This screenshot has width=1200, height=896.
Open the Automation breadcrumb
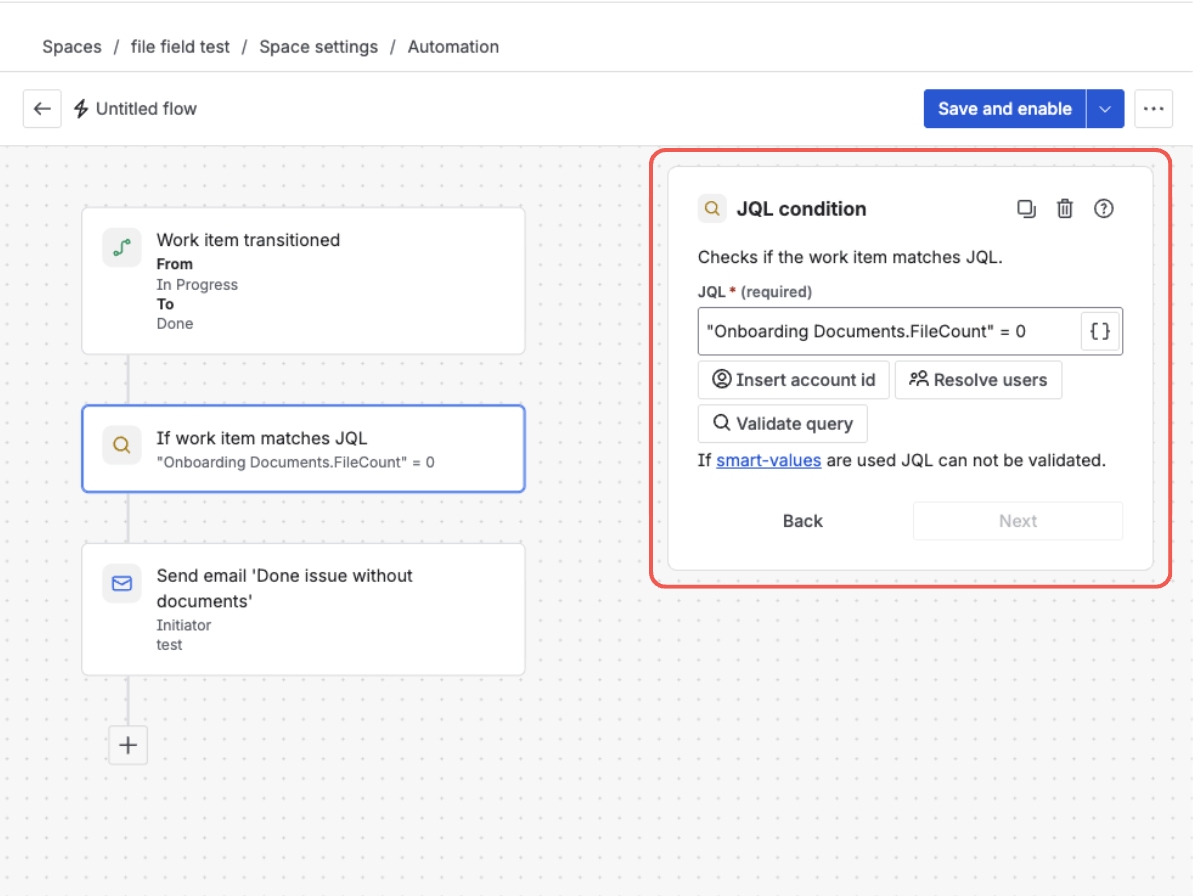(453, 47)
